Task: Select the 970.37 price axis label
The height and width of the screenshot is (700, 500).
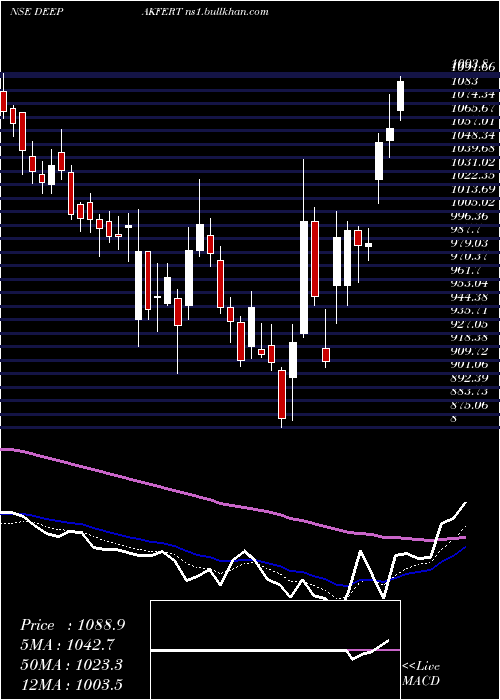Action: [x=470, y=256]
